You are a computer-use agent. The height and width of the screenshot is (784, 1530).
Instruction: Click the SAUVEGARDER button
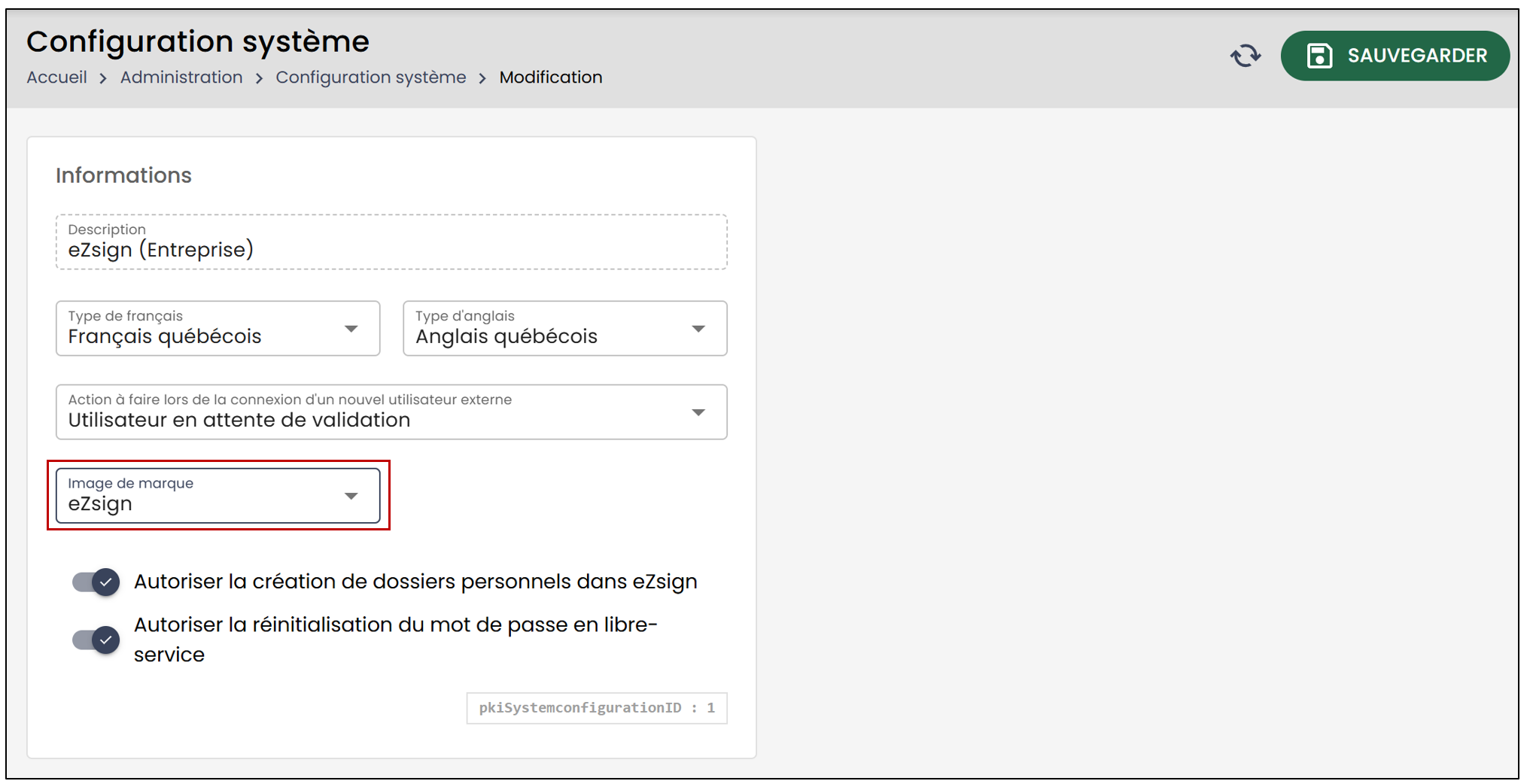(x=1395, y=56)
